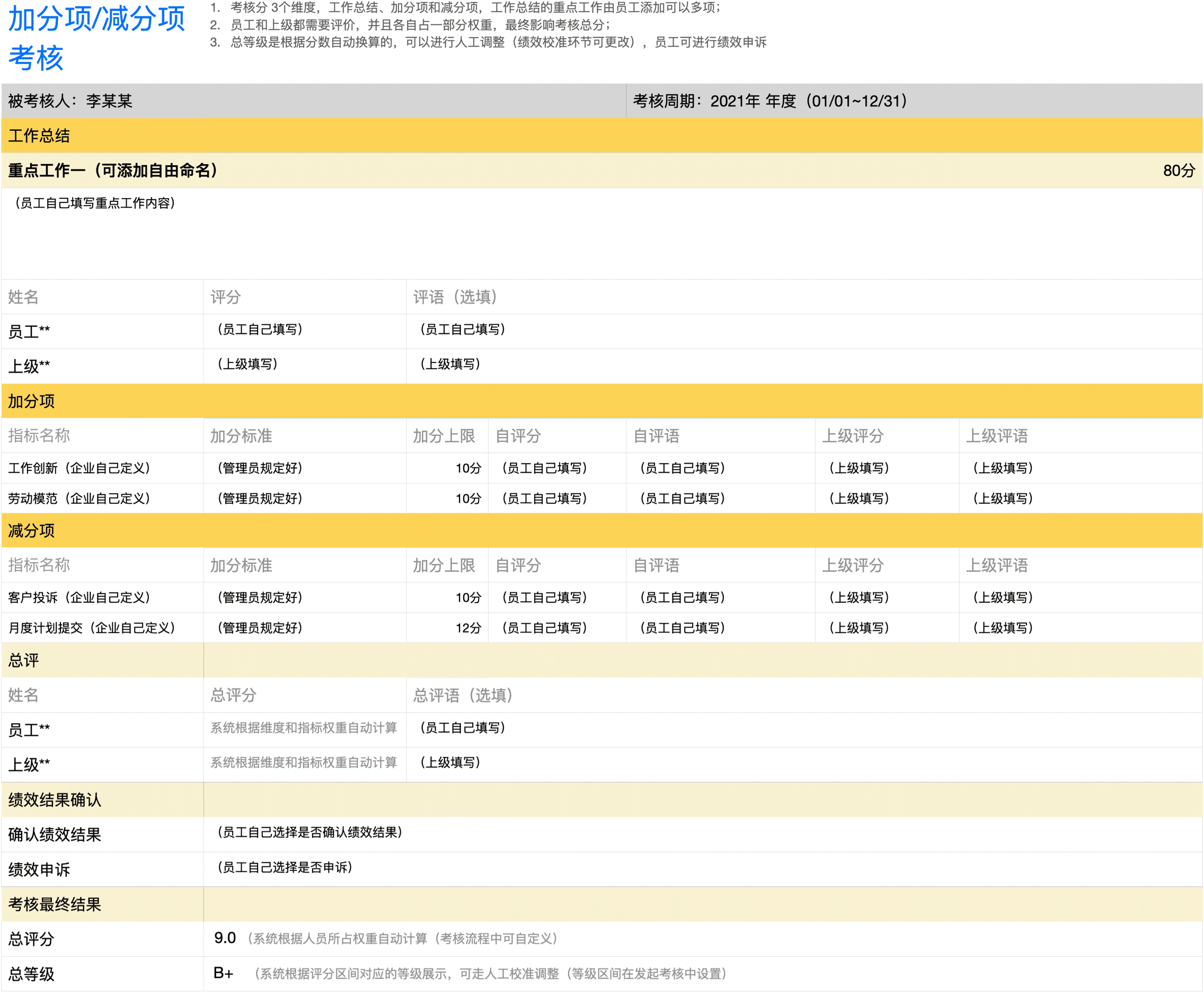Click into the 员工自己填写重点工作内容 field

click(x=601, y=234)
